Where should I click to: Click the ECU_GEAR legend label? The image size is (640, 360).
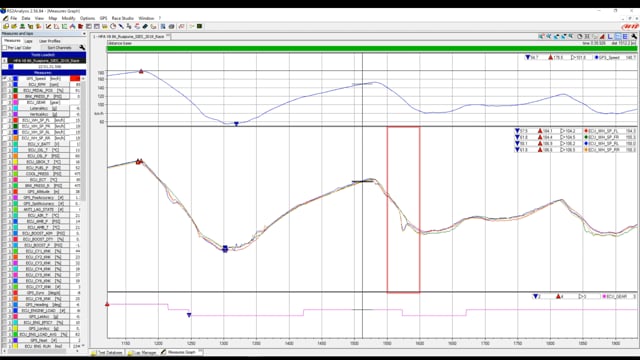pos(616,296)
